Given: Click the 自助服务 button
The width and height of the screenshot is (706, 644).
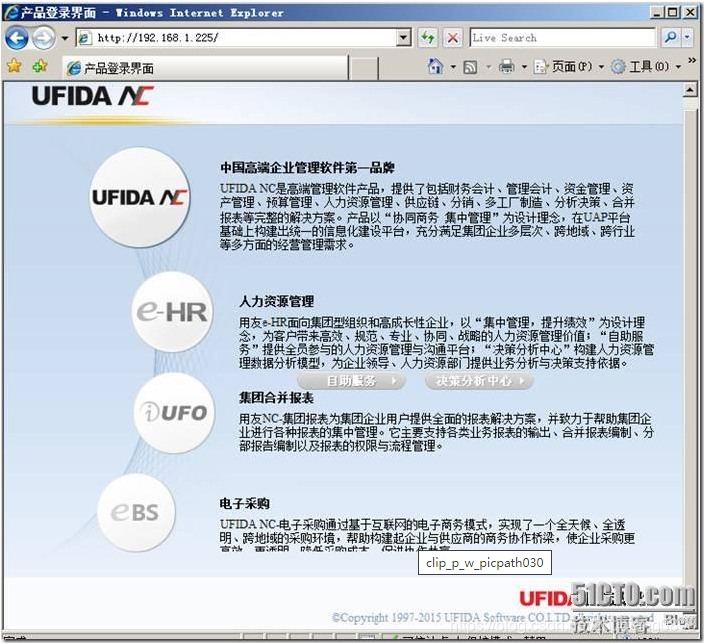Looking at the screenshot, I should click(x=352, y=381).
